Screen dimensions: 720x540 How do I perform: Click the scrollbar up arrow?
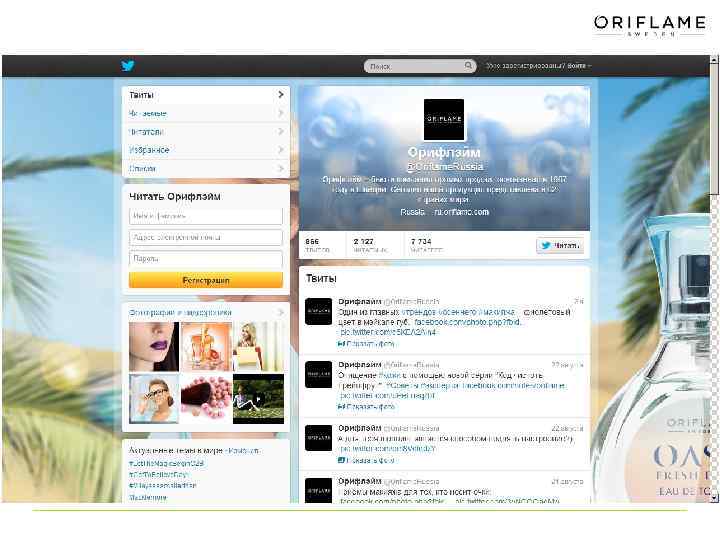pyautogui.click(x=714, y=60)
